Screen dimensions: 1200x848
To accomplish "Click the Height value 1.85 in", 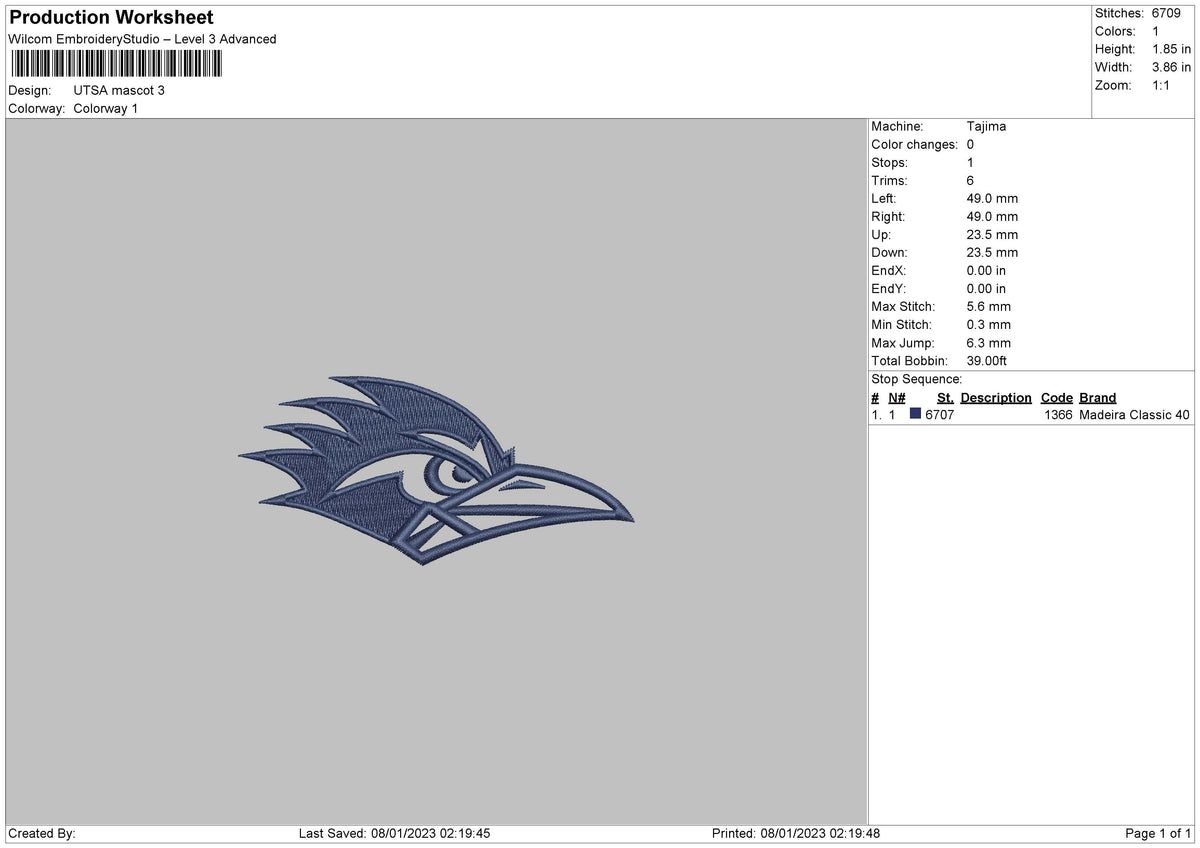I will pyautogui.click(x=1172, y=49).
